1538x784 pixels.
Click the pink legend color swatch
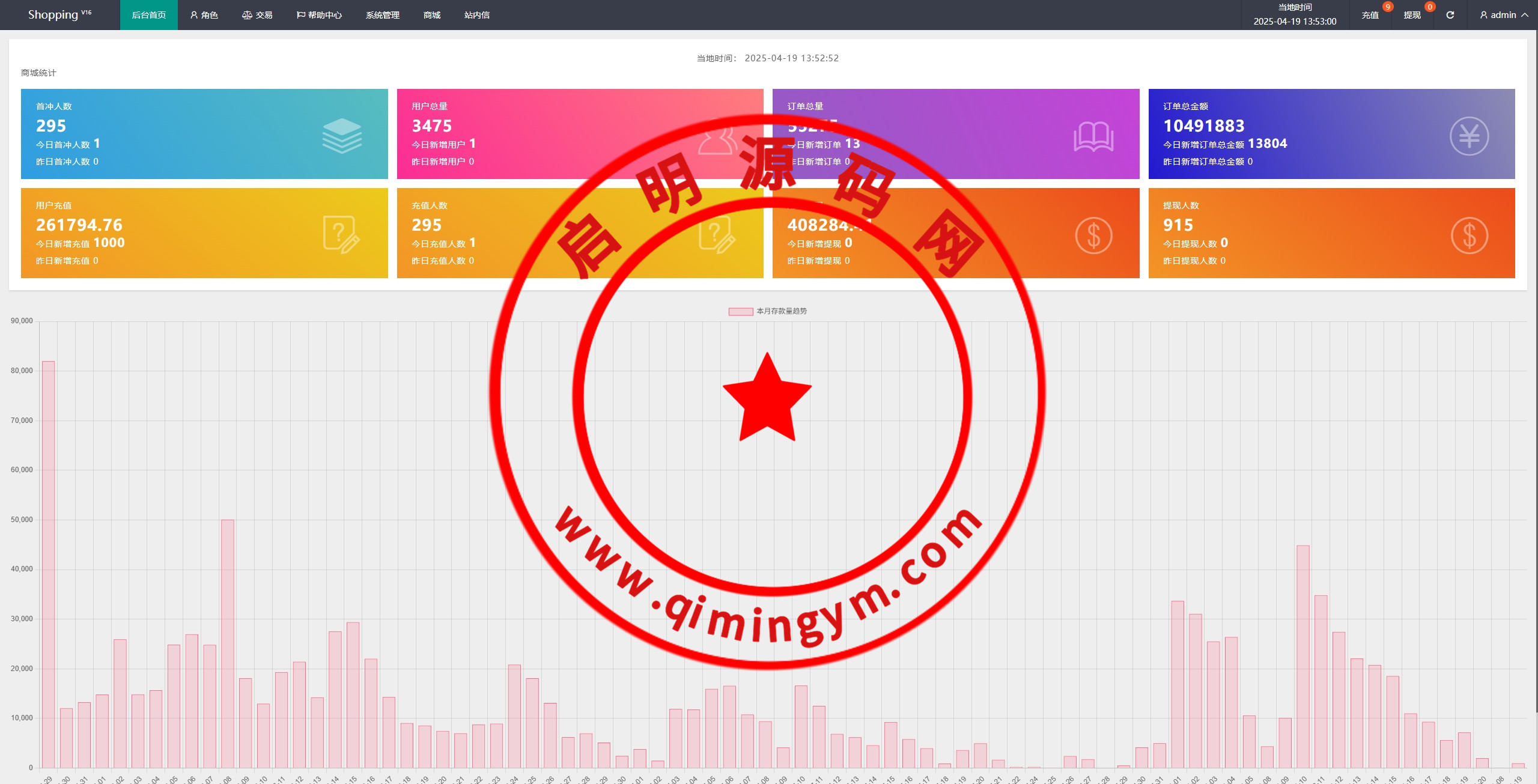[x=740, y=311]
